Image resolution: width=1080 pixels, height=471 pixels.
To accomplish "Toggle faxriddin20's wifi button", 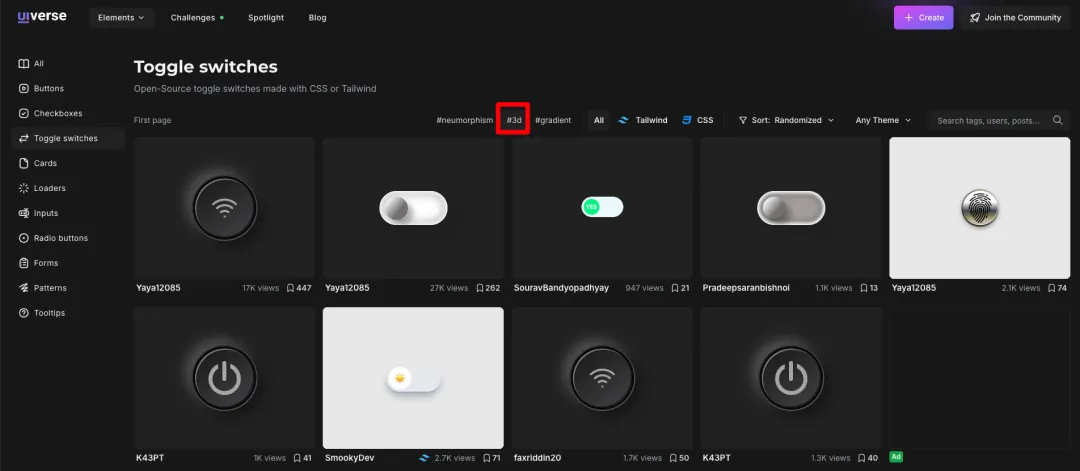I will 602,378.
